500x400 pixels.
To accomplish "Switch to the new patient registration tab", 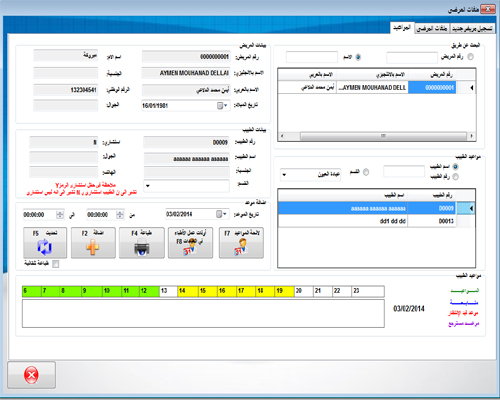I will pos(472,29).
